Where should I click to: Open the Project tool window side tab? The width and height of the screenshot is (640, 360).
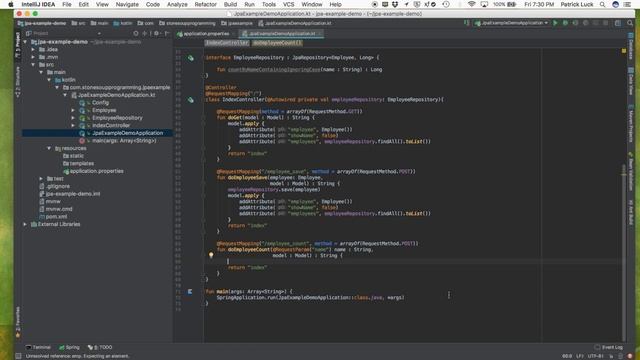[x=18, y=45]
